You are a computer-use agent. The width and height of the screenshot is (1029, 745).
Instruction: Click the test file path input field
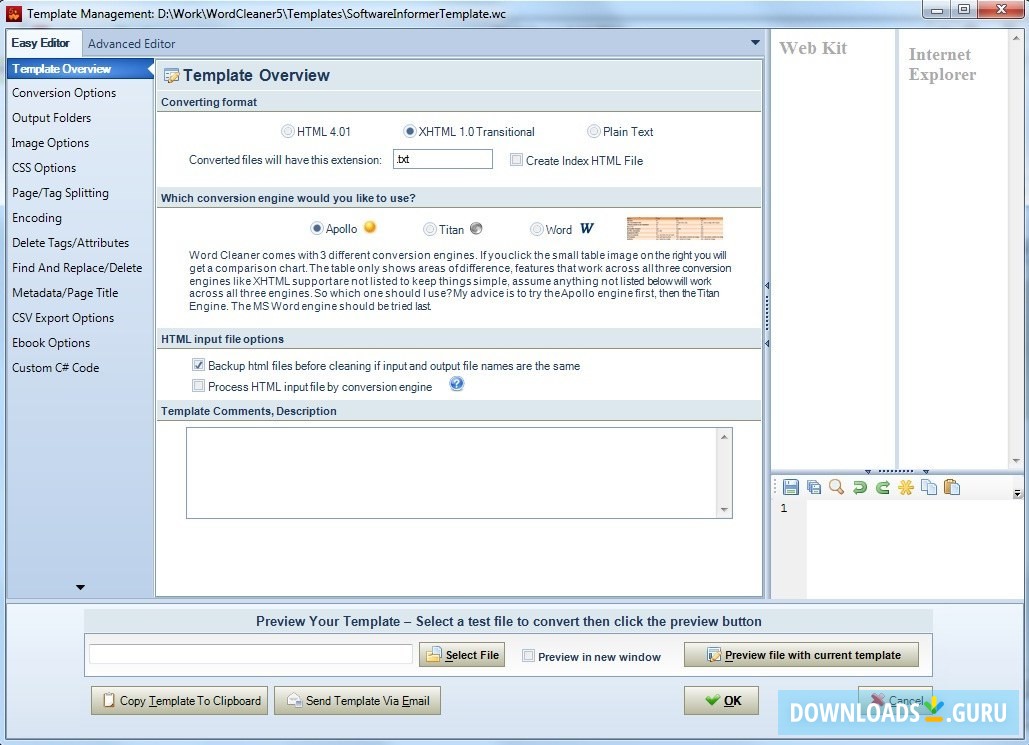[x=251, y=654]
